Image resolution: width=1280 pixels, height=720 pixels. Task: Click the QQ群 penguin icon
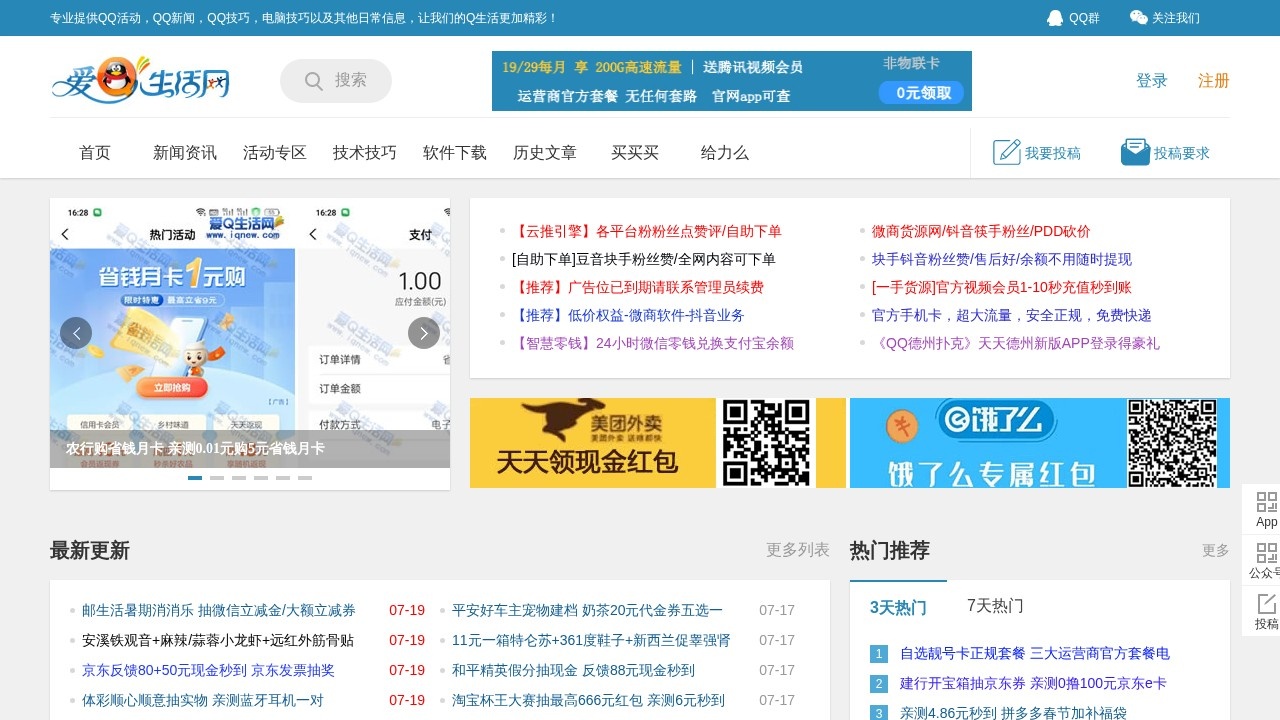coord(1055,18)
